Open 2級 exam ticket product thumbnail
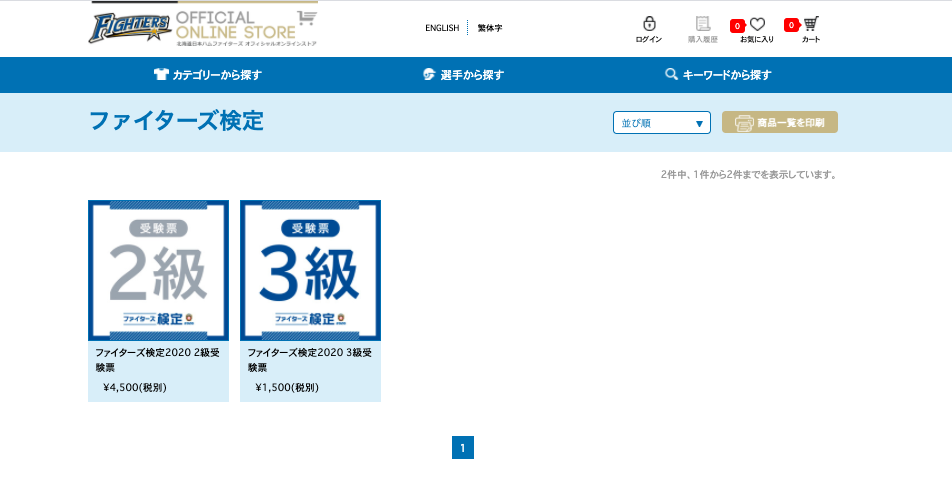Image resolution: width=952 pixels, height=492 pixels. (158, 270)
